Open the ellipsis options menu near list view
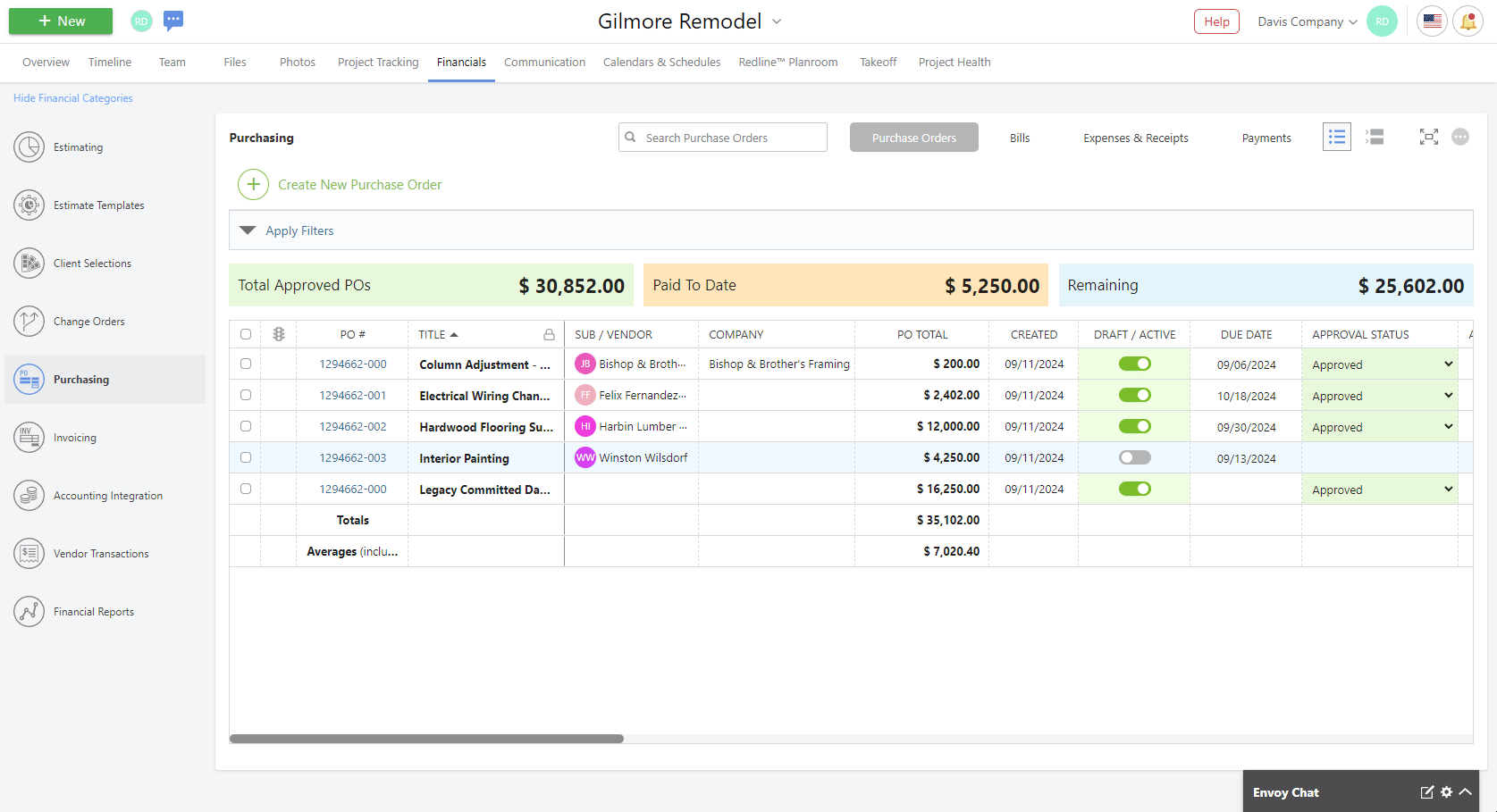Image resolution: width=1497 pixels, height=812 pixels. tap(1461, 137)
